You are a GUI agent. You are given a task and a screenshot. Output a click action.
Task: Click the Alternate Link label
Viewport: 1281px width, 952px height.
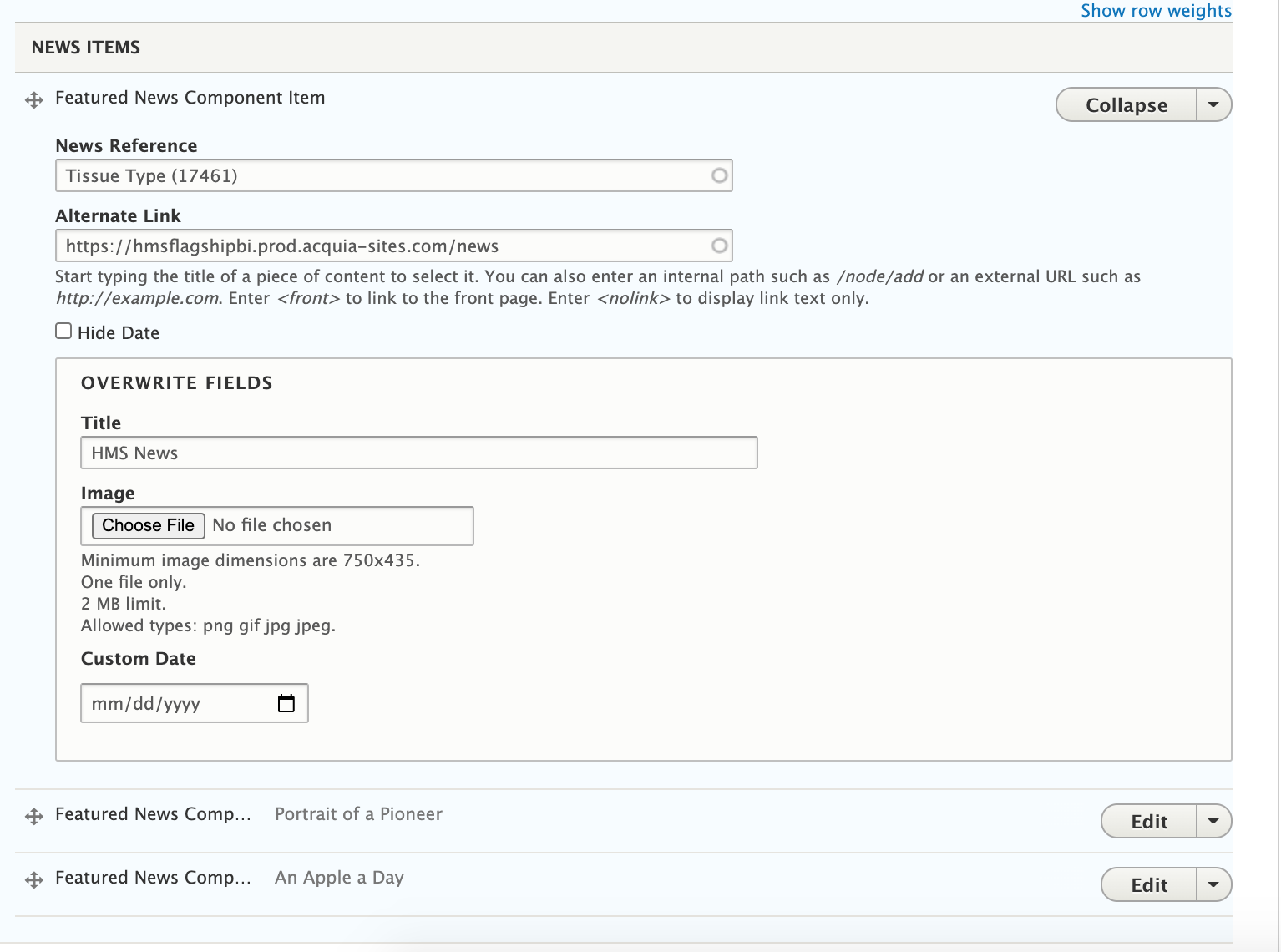118,216
